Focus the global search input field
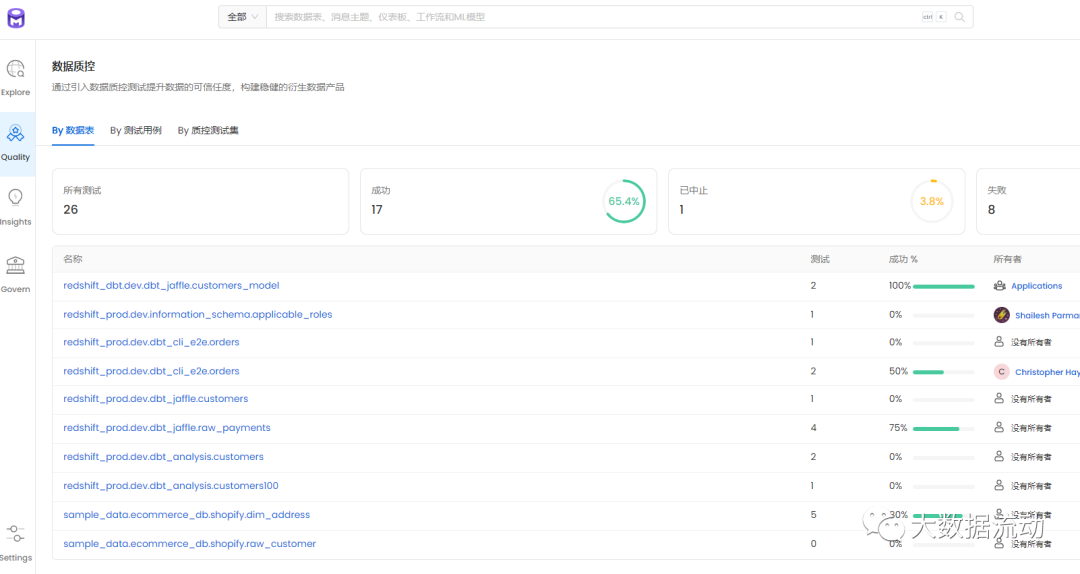 pyautogui.click(x=592, y=17)
